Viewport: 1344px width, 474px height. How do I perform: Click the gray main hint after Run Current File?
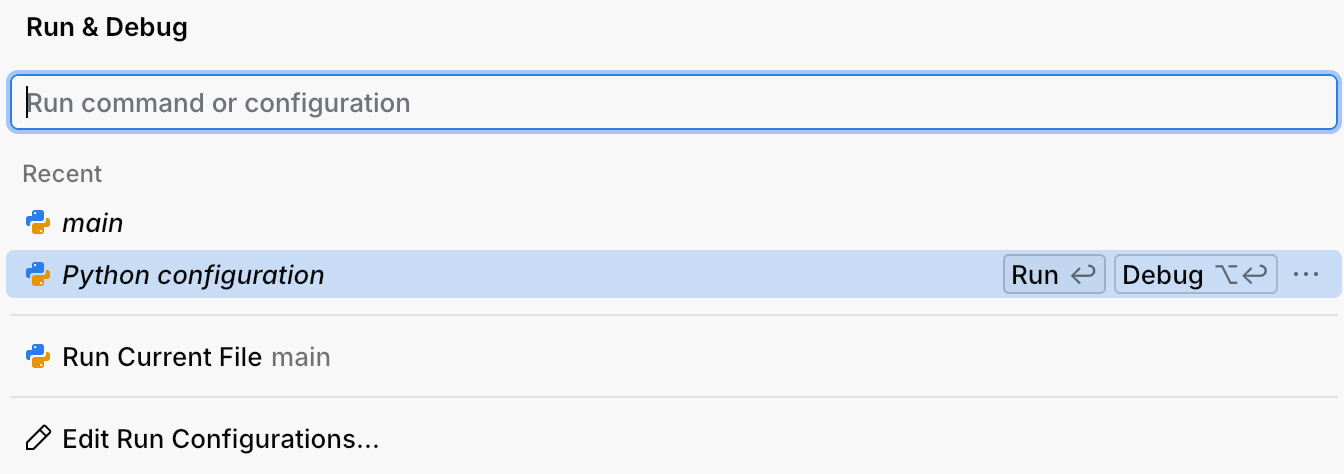[301, 357]
